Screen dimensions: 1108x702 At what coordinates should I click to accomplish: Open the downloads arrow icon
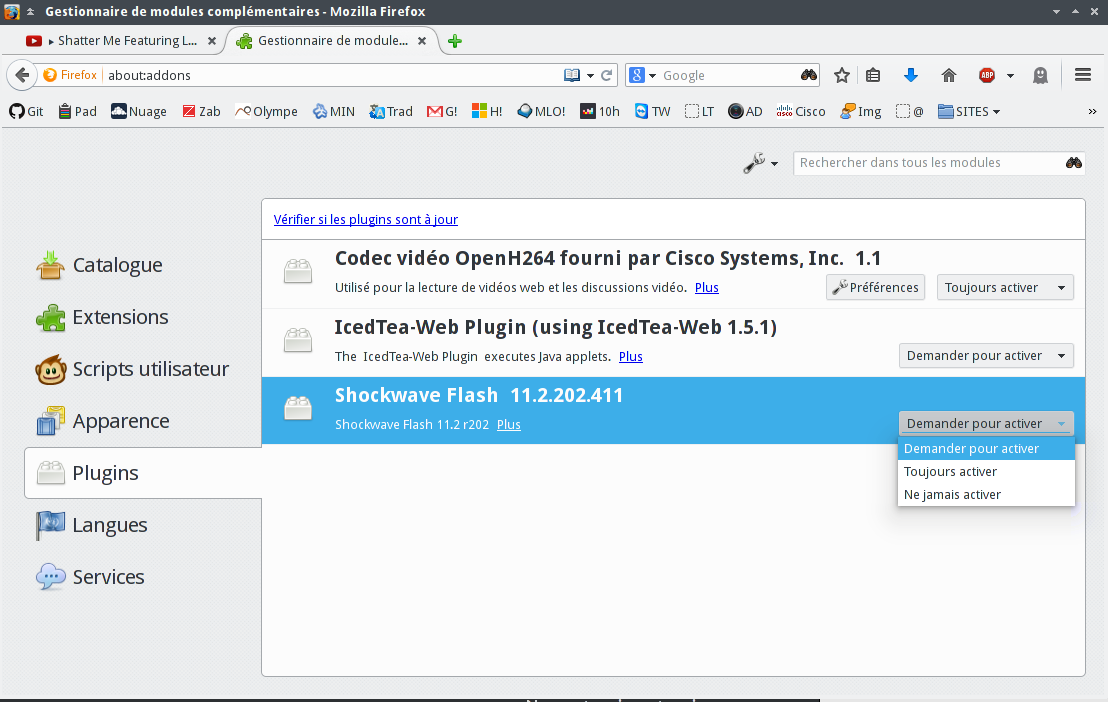click(911, 75)
